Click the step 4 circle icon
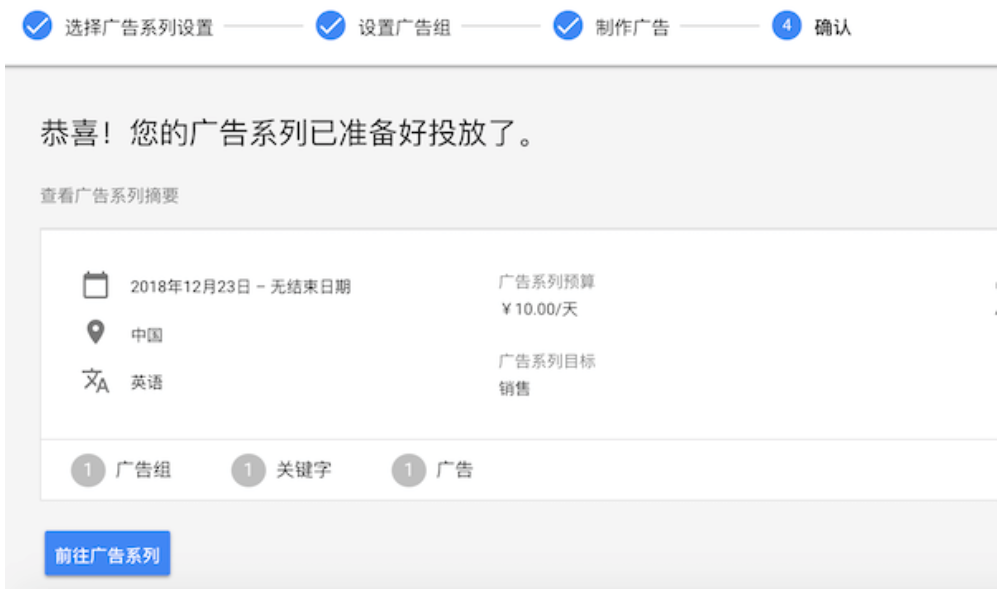The image size is (999, 597). [x=787, y=26]
